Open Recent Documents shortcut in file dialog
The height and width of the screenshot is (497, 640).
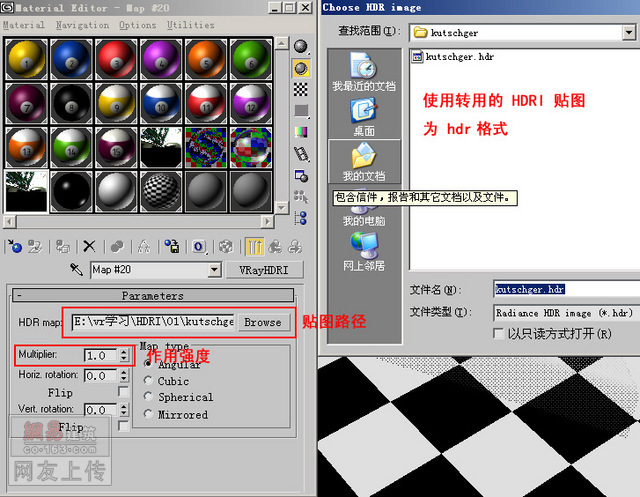pos(364,72)
